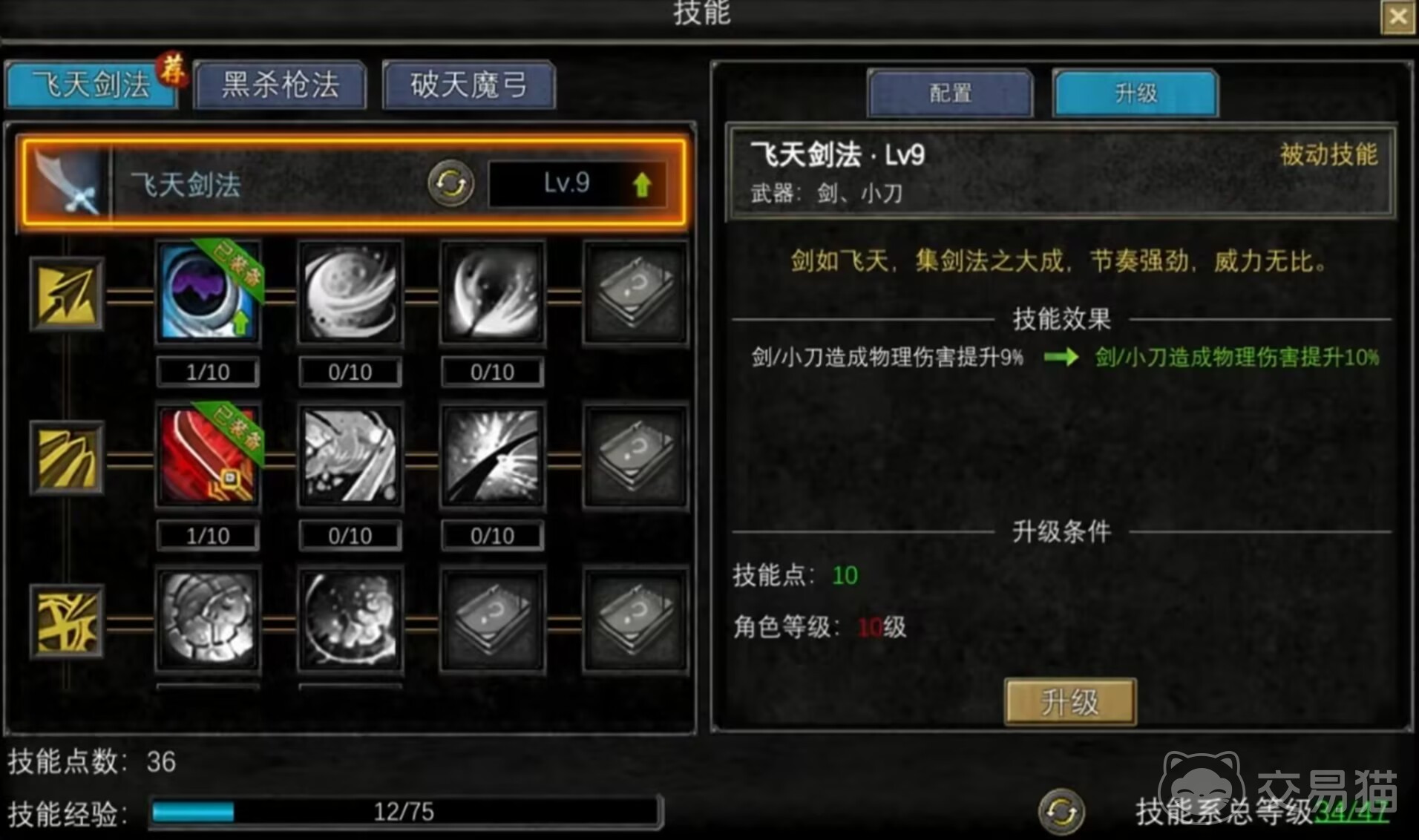Select the 升级 tab in right panel

[x=1135, y=93]
